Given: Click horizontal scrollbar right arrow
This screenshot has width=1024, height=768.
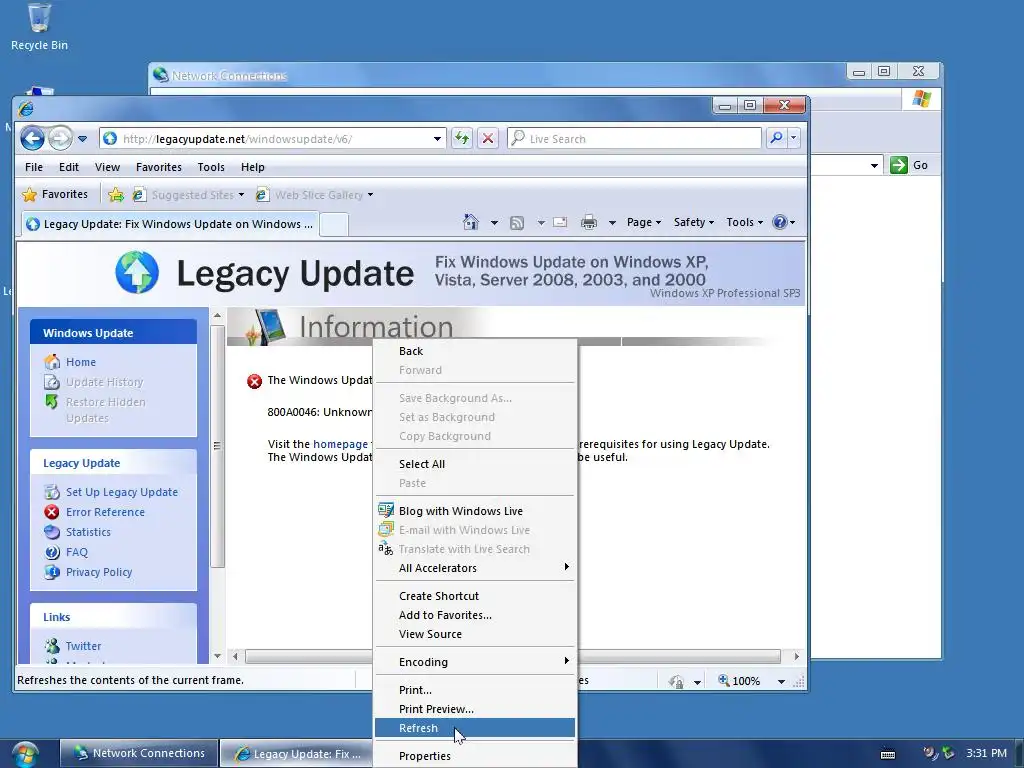Looking at the screenshot, I should [796, 656].
